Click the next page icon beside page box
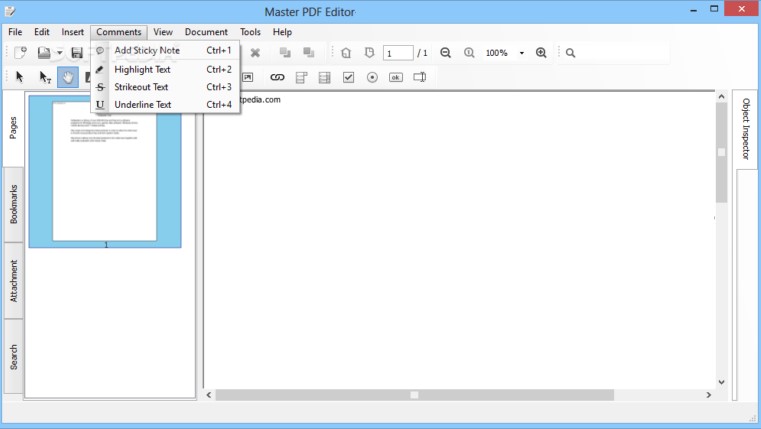Viewport: 761px width, 429px height. [x=369, y=52]
